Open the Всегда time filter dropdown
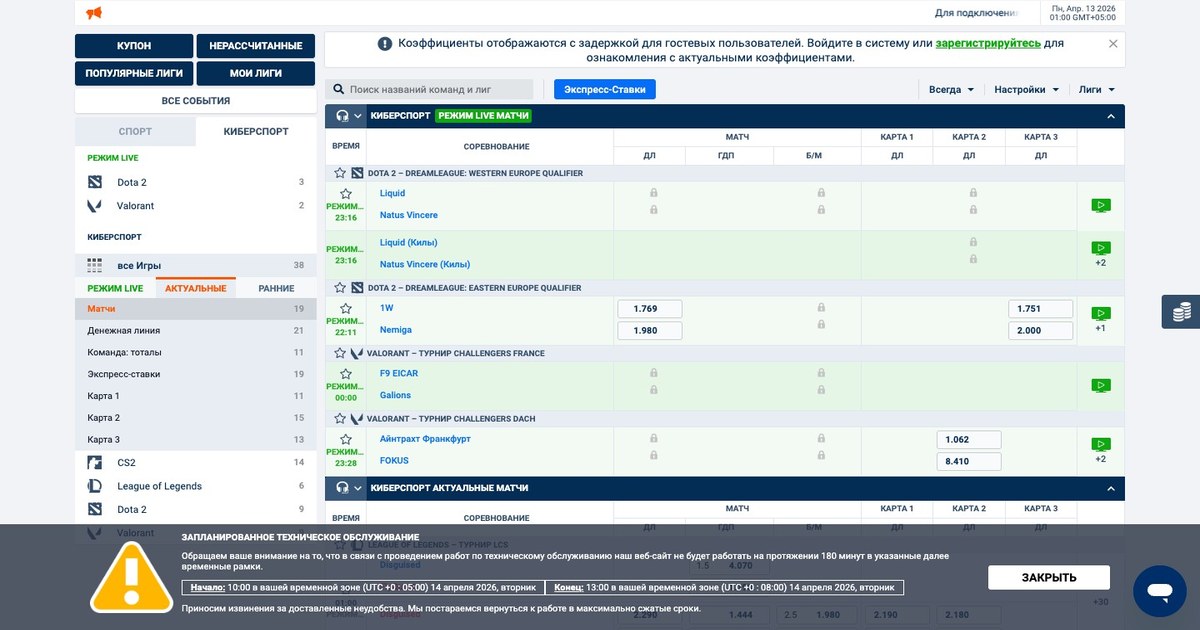1200x630 pixels. click(951, 89)
